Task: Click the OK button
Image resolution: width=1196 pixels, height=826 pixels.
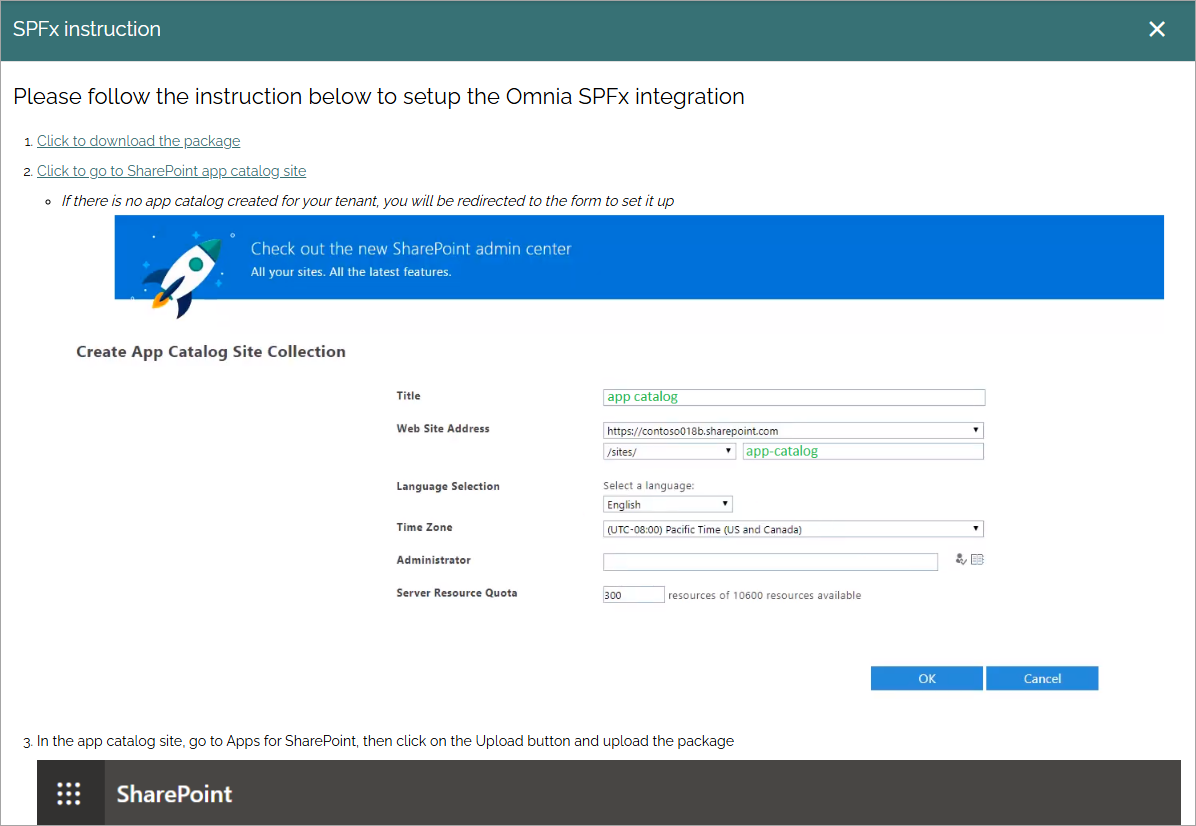Action: 927,678
